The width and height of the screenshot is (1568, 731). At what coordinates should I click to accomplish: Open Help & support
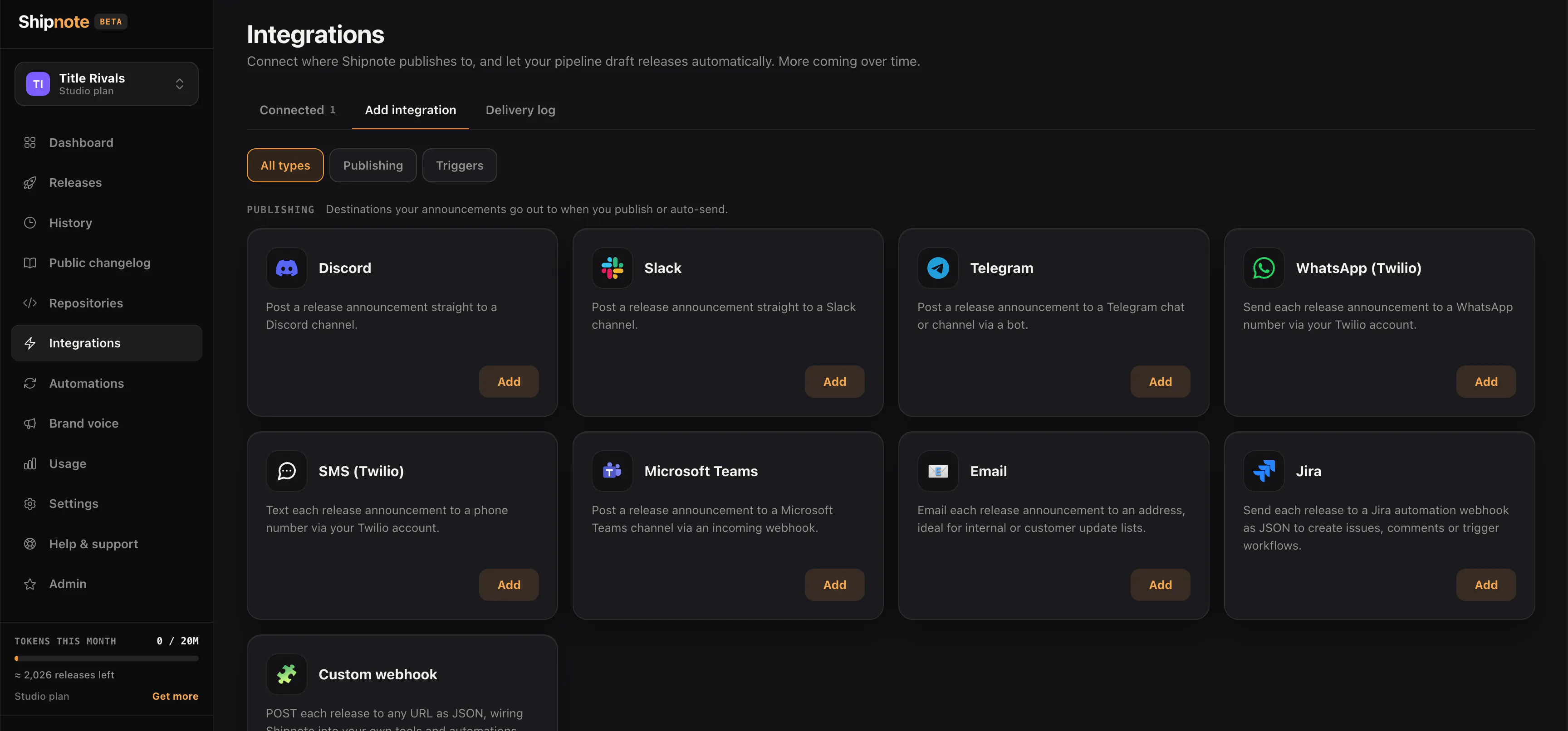[107, 544]
